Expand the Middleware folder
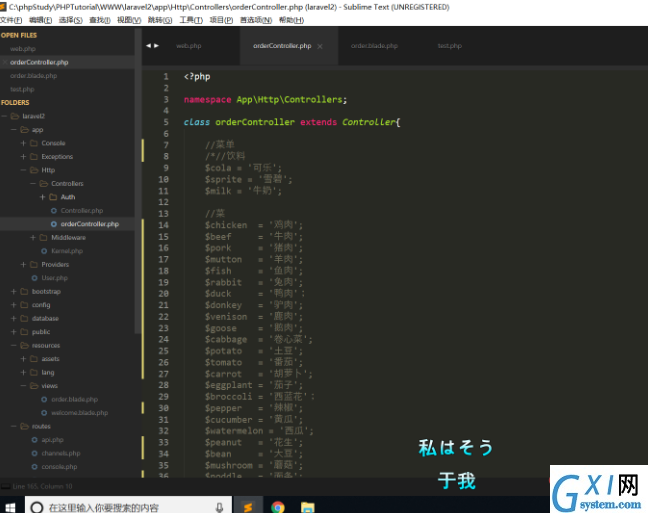Image resolution: width=648 pixels, height=513 pixels. click(x=33, y=238)
